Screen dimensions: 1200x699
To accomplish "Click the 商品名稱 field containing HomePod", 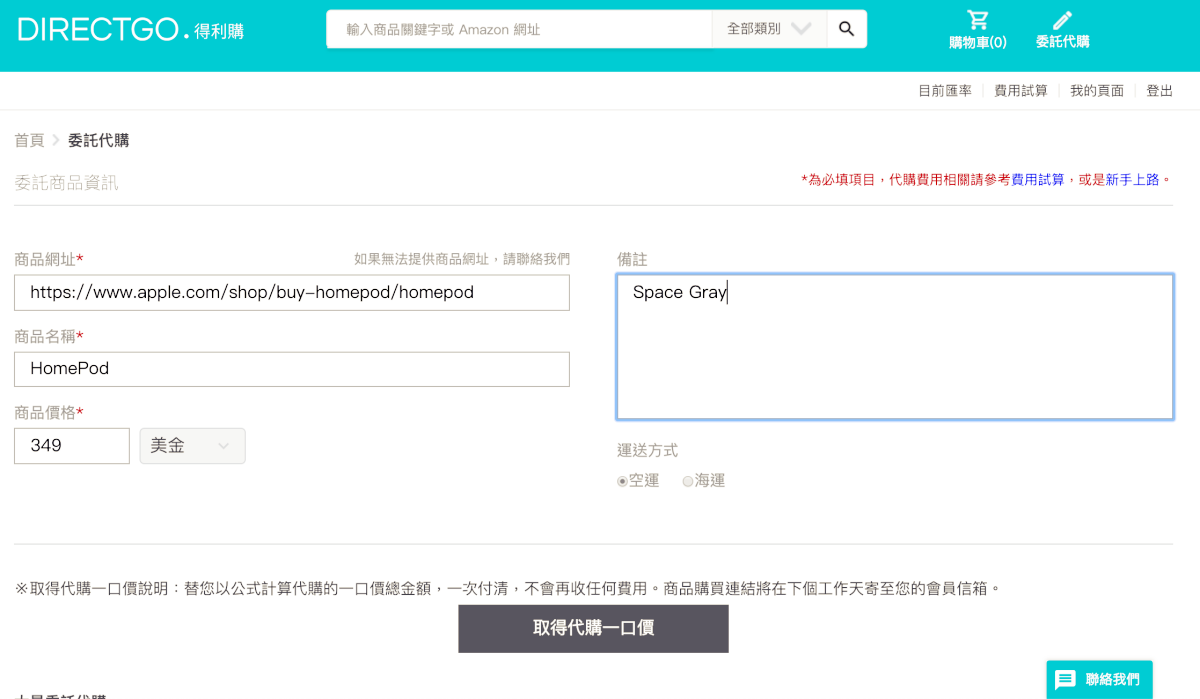I will (x=291, y=369).
